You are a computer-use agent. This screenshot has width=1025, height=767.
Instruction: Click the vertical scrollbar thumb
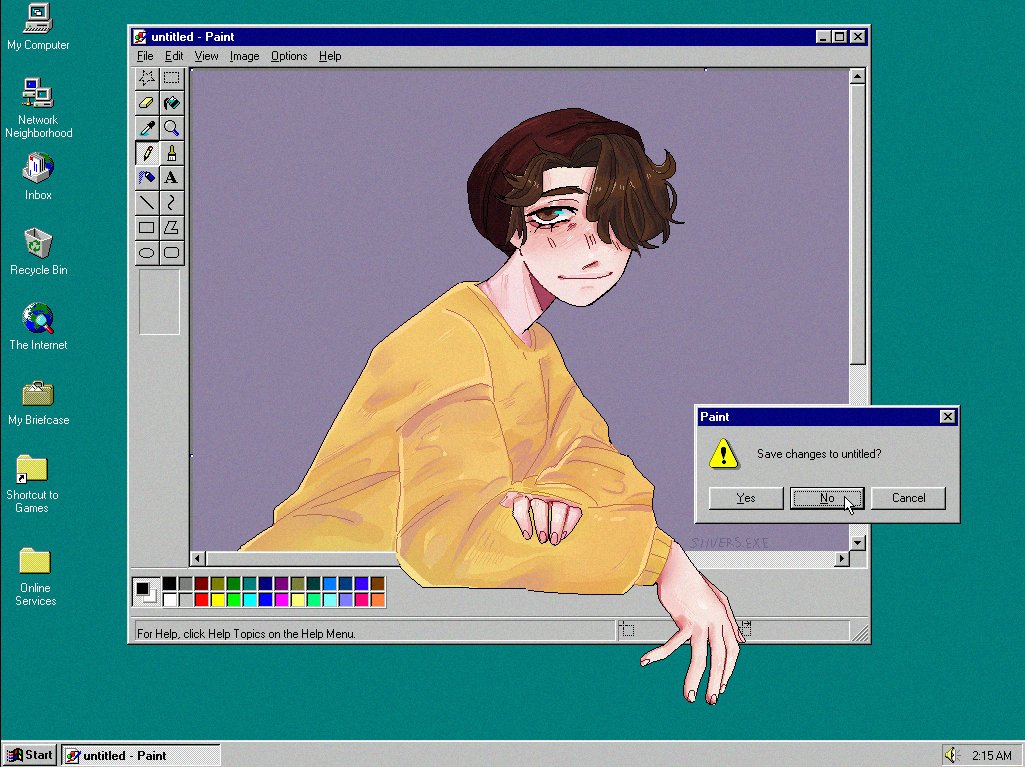point(858,225)
